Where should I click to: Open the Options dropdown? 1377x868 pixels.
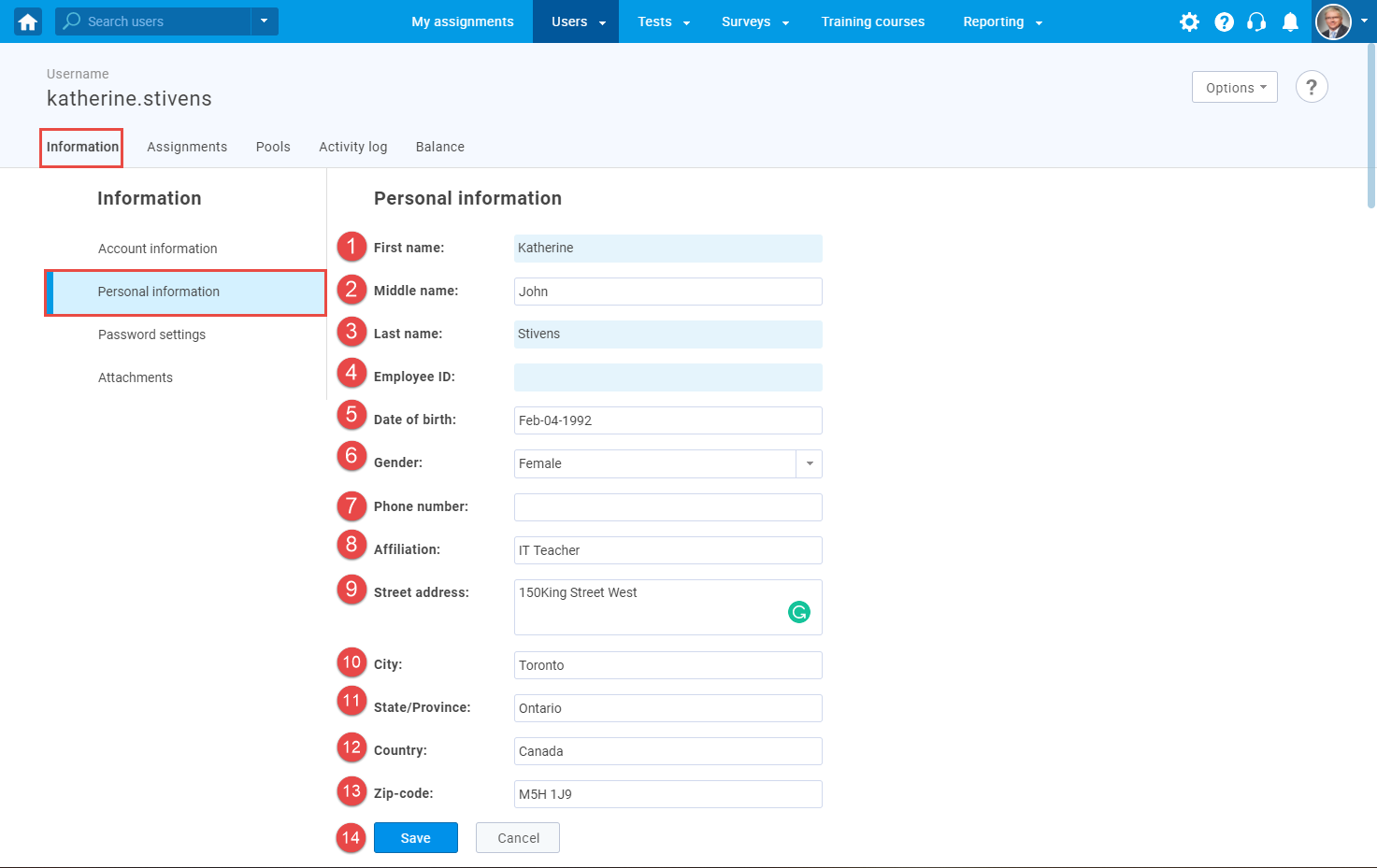point(1234,87)
